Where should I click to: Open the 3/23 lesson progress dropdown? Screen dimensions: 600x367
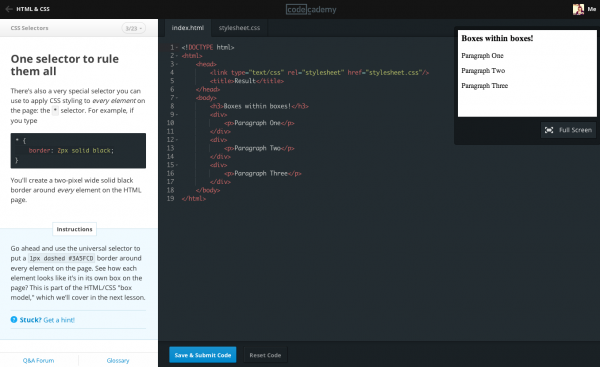134,28
